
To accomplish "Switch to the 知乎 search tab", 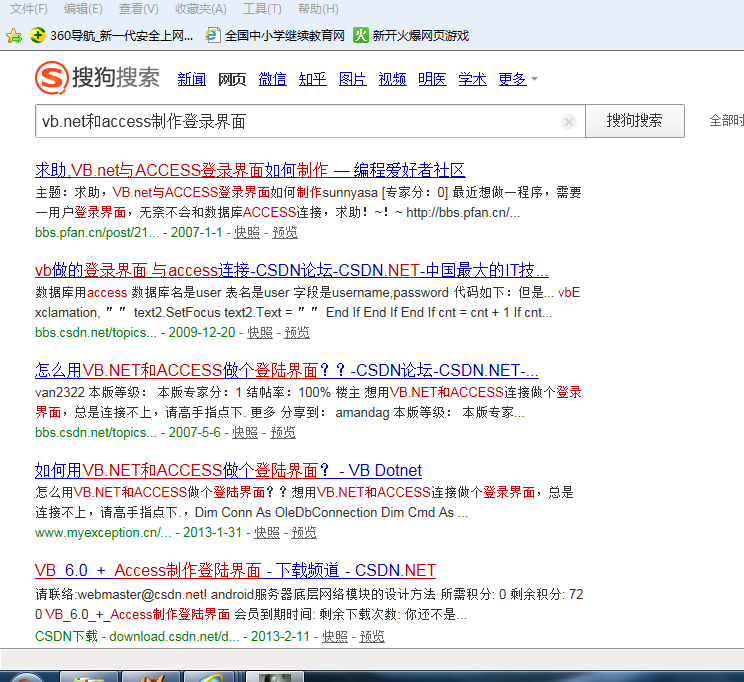I will 312,79.
